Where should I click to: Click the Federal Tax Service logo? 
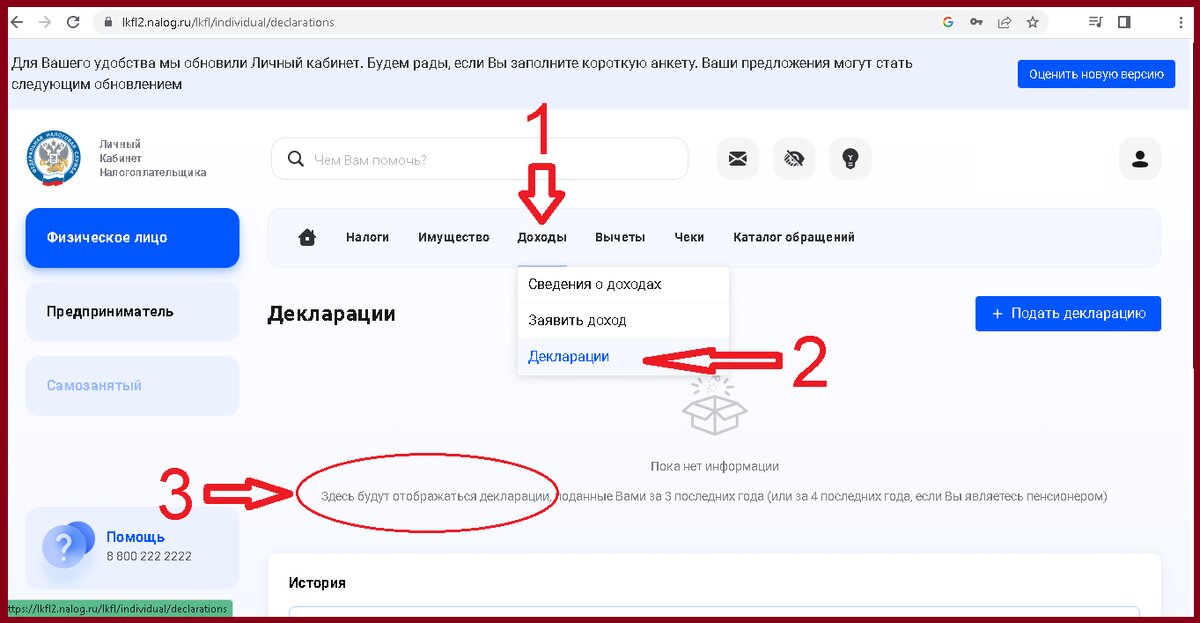53,159
